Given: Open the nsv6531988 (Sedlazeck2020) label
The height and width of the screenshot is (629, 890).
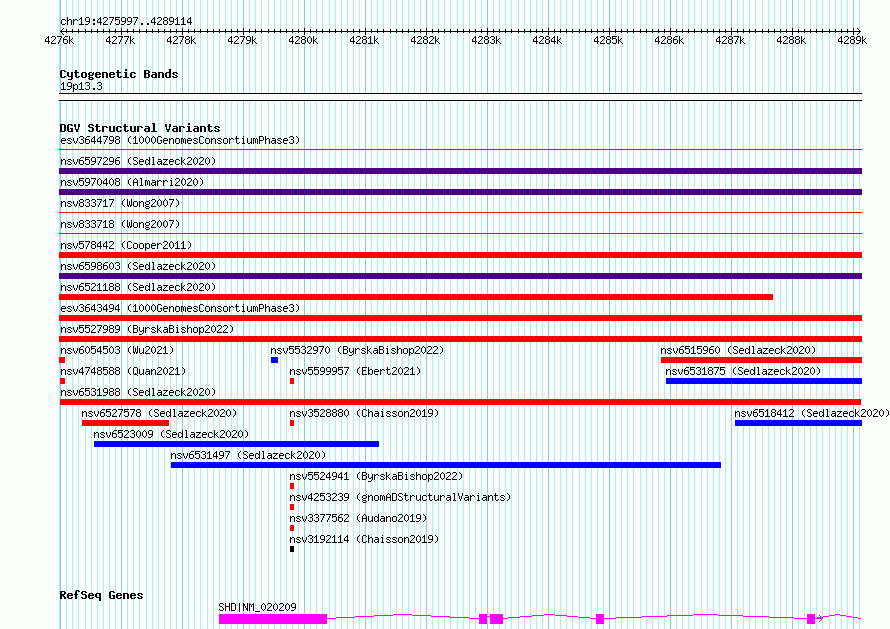Looking at the screenshot, I should (138, 392).
